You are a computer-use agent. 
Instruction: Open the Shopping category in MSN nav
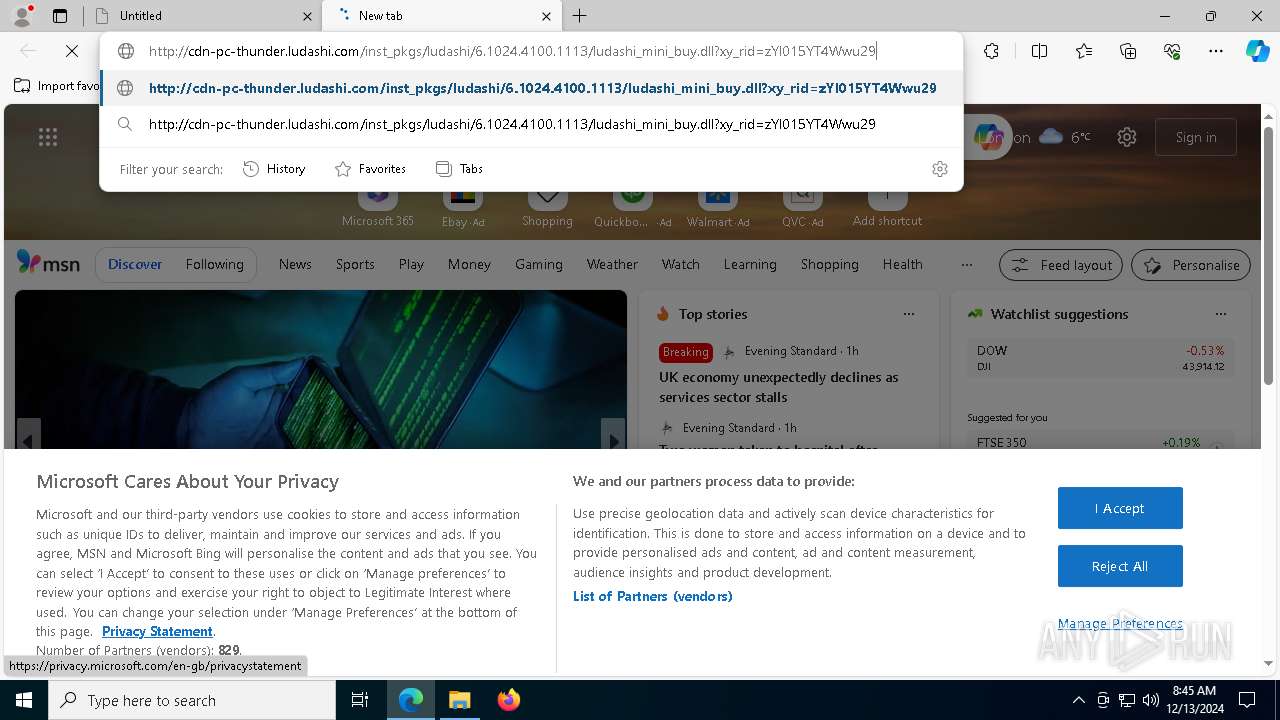pyautogui.click(x=830, y=264)
